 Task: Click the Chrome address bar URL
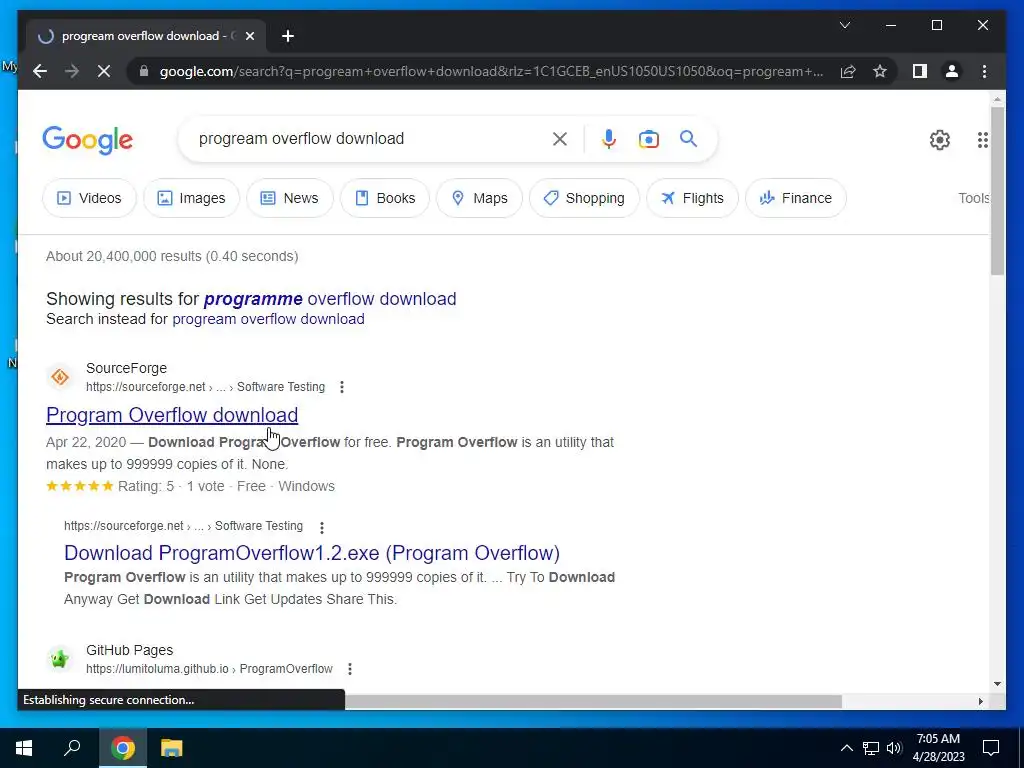coord(491,71)
